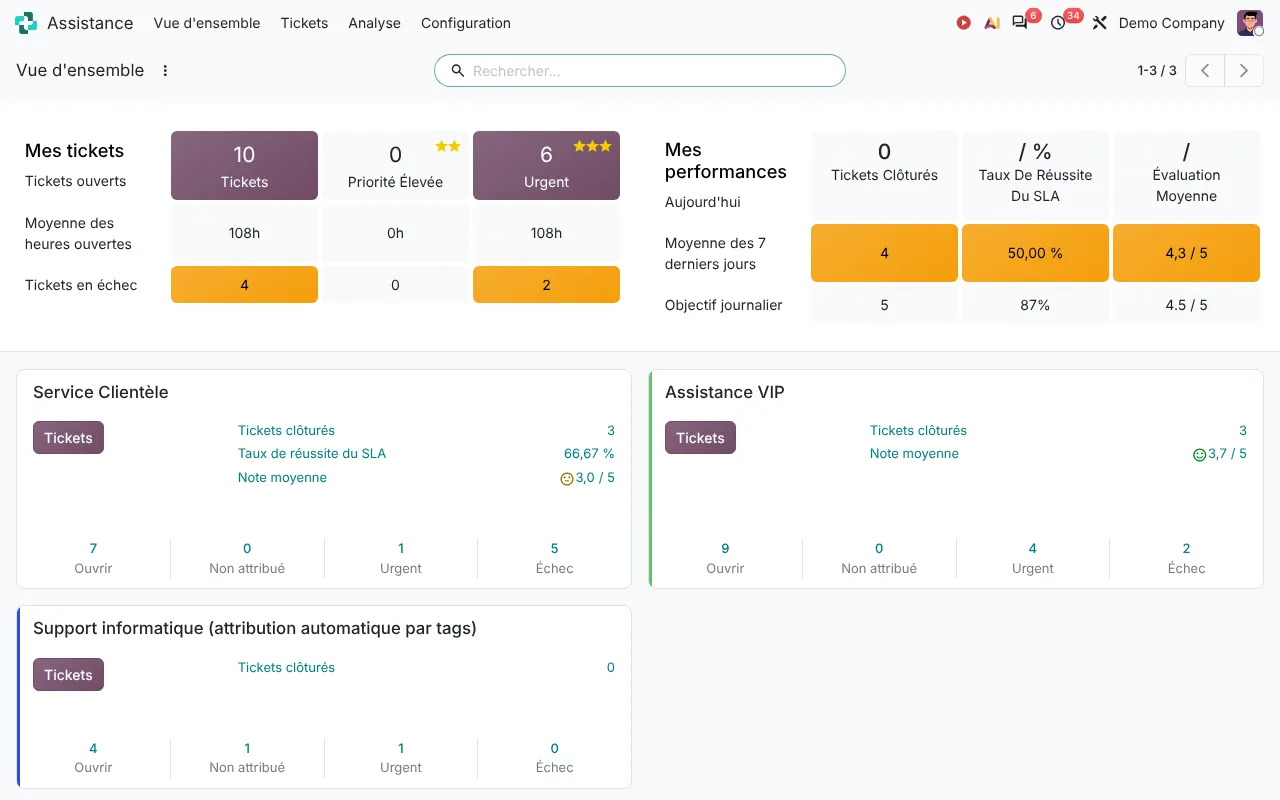Click the Assistance VIP card title

(x=725, y=392)
